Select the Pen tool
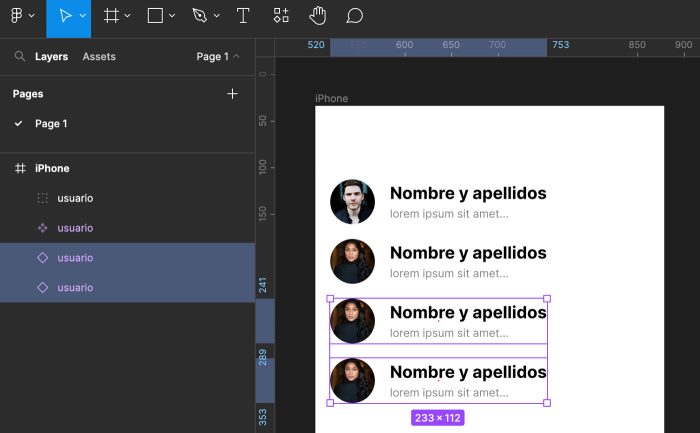 click(199, 16)
